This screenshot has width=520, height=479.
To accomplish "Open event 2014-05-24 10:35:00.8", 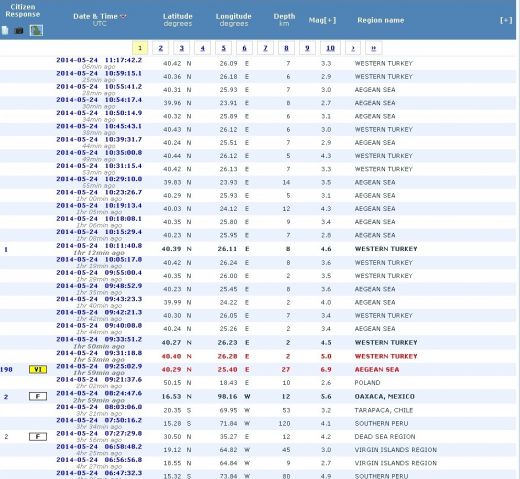I will click(x=99, y=153).
